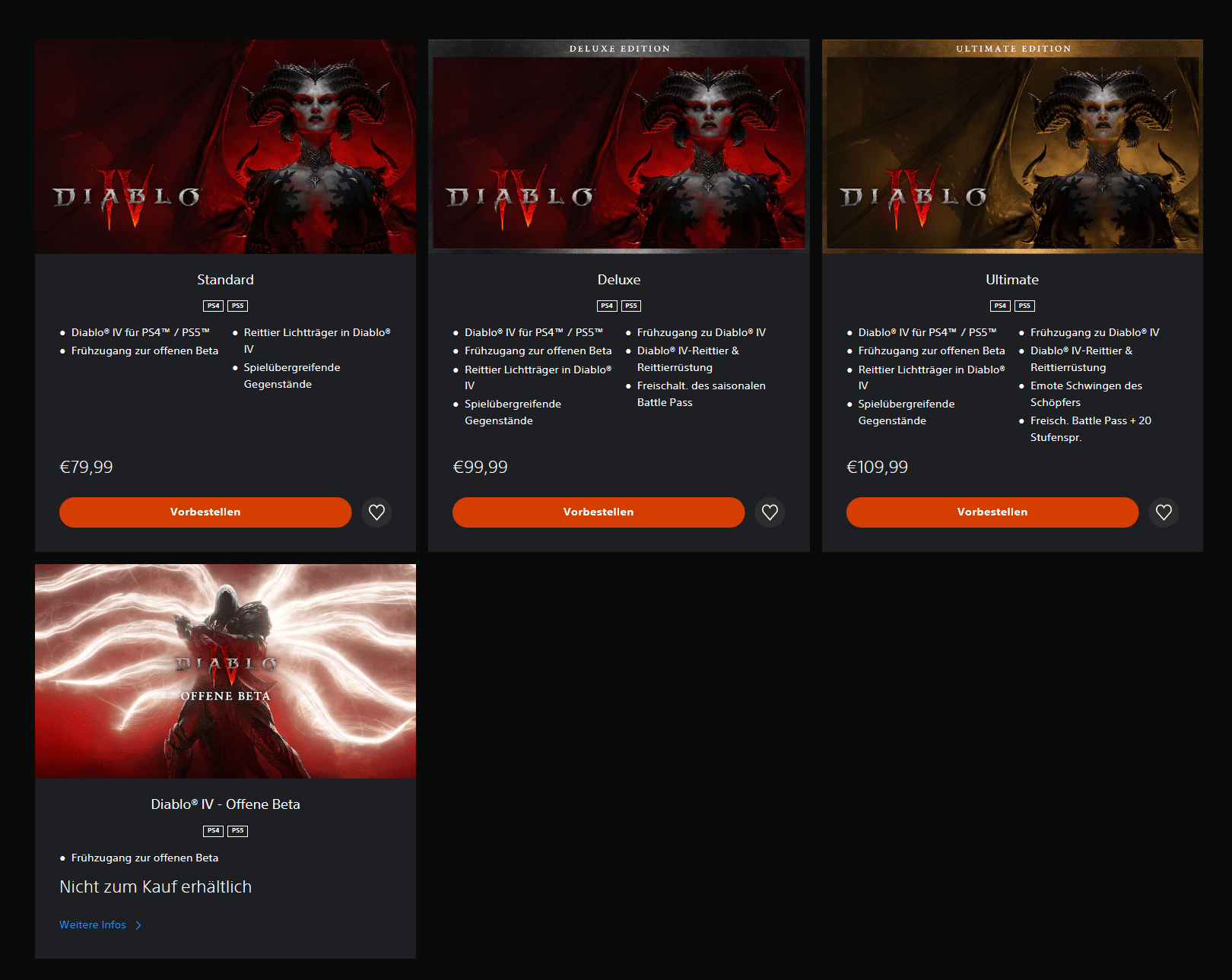Click Diablo IV-Reittier & Reittierrüstung in Ultimate card
Image resolution: width=1232 pixels, height=980 pixels.
pyautogui.click(x=1081, y=359)
